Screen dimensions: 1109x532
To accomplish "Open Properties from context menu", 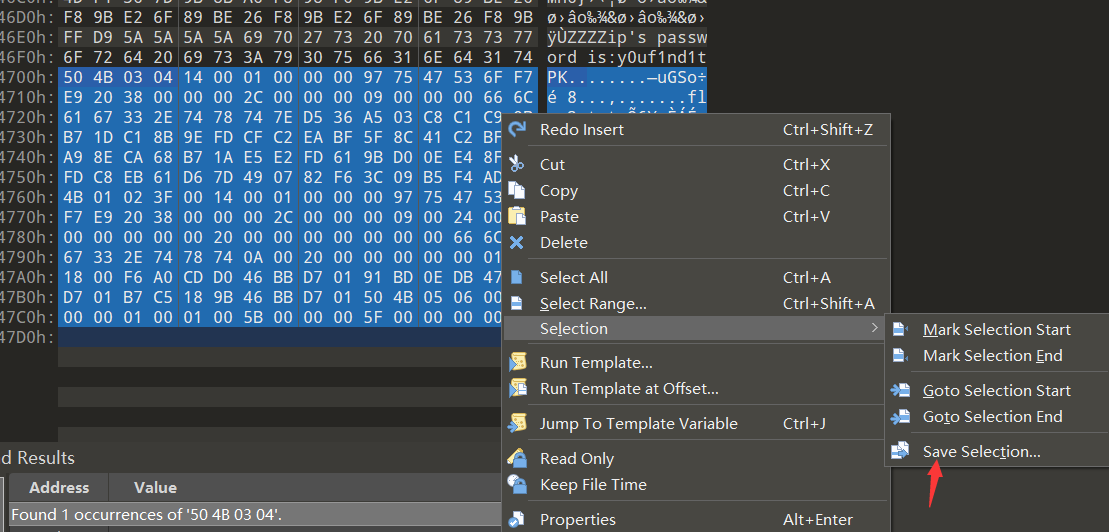I will click(x=578, y=520).
